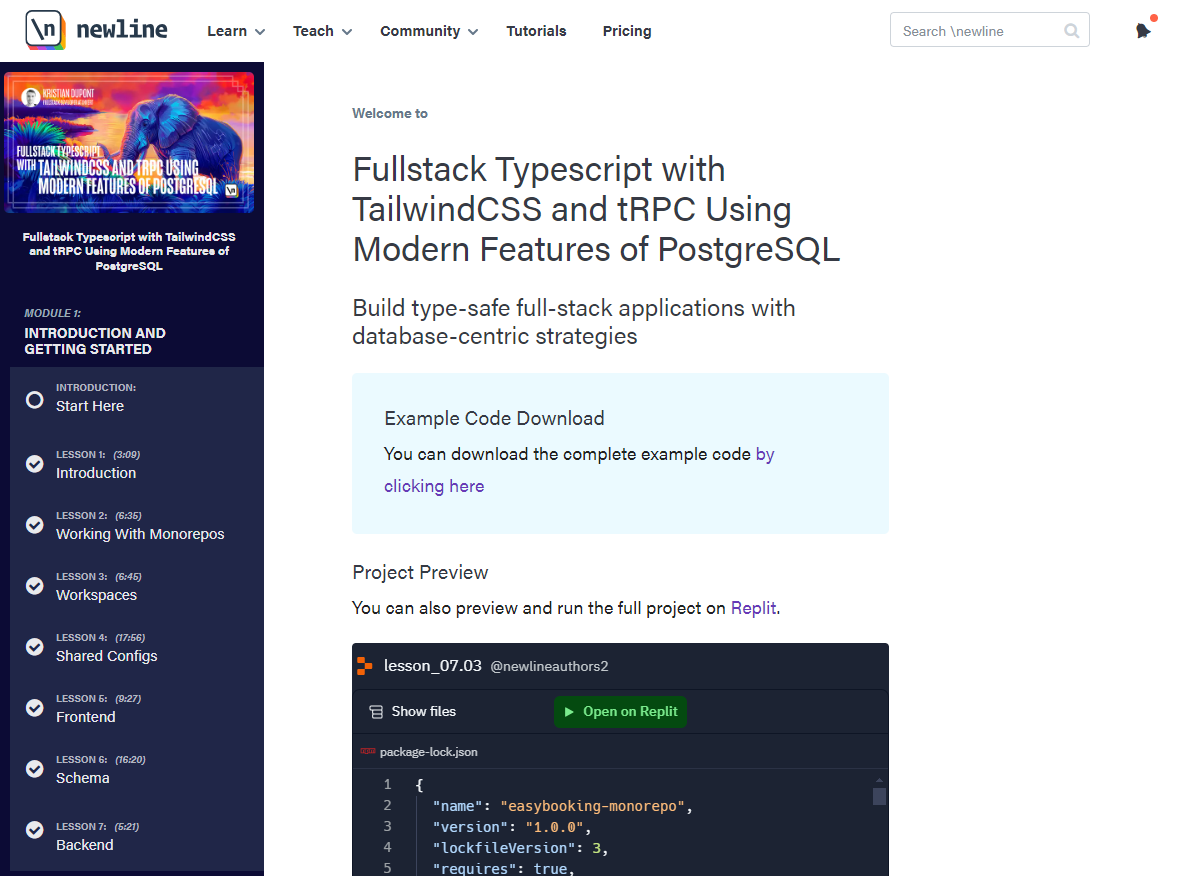Click the sidebar course title text
1189x876 pixels.
(129, 251)
